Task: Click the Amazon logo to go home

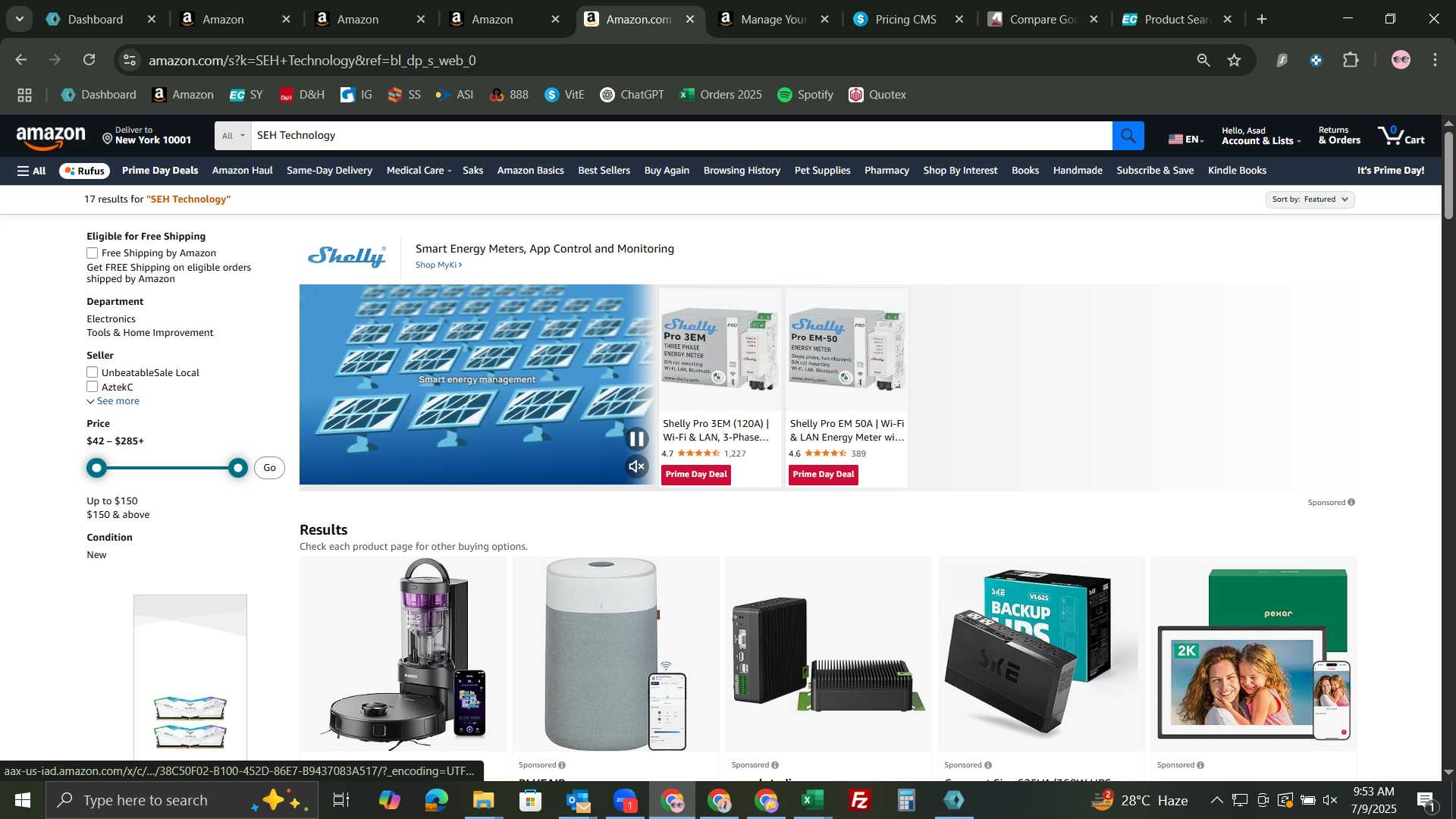Action: [51, 137]
